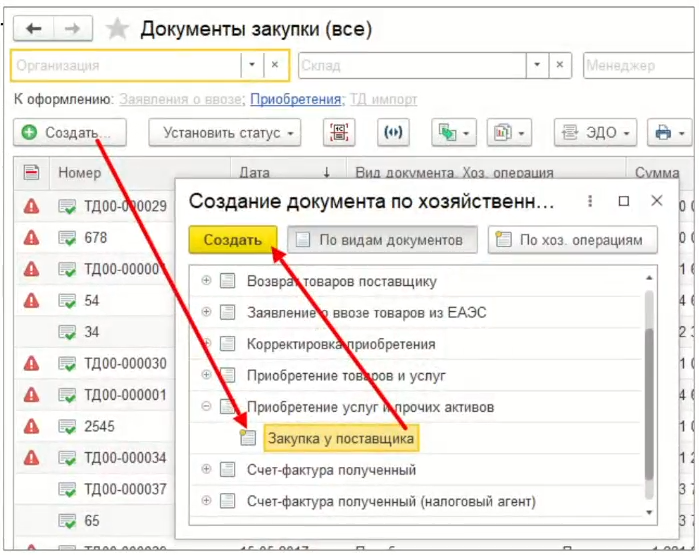Click scrollbar down arrow in dialog list
This screenshot has height=555, width=699.
click(649, 513)
